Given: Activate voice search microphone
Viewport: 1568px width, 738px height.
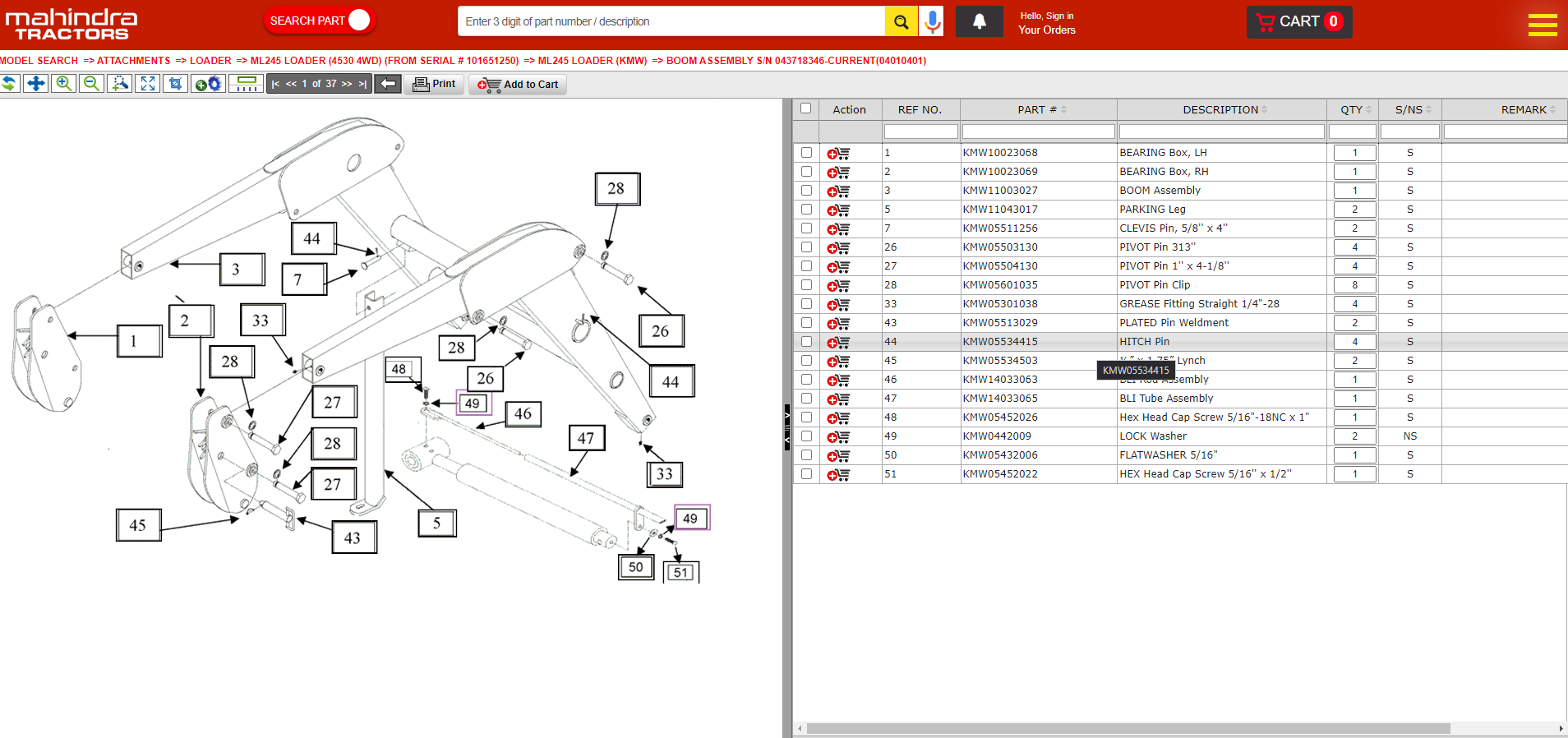Looking at the screenshot, I should pyautogui.click(x=932, y=21).
